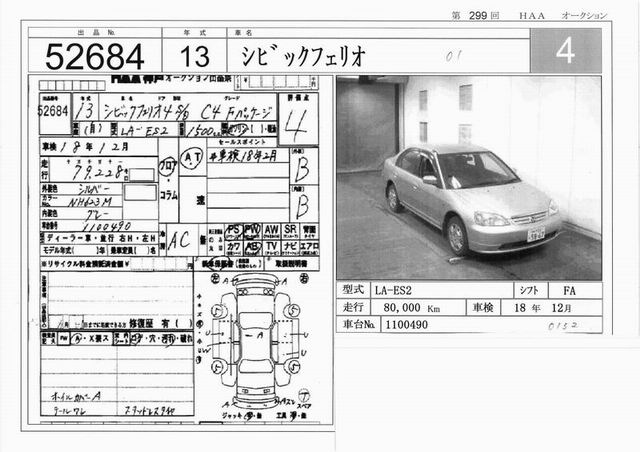
Task: Click the handwritten 評価点 score 4
Action: (296, 126)
